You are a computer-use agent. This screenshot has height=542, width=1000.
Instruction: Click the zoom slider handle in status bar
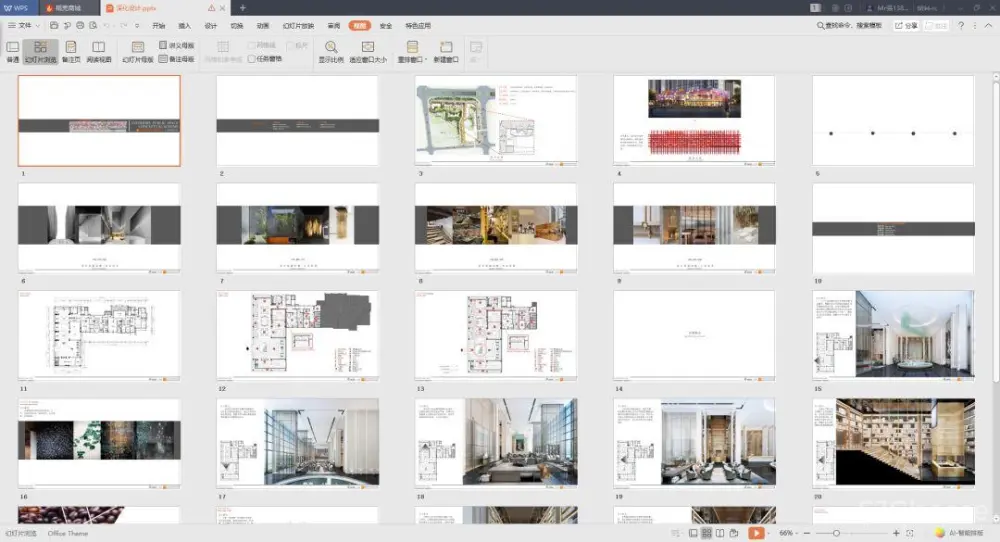(x=836, y=533)
